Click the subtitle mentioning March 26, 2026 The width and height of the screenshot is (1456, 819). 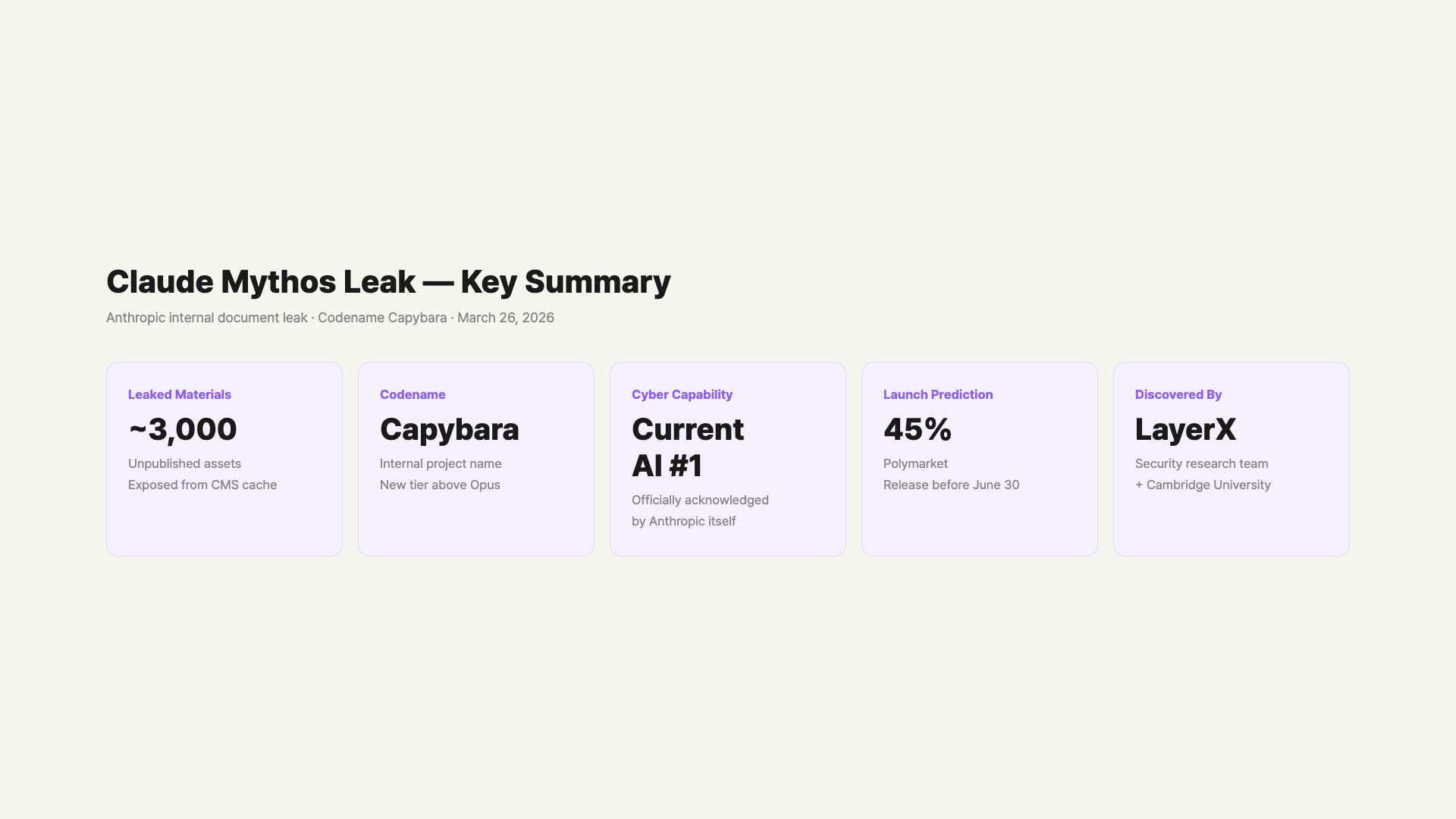pyautogui.click(x=330, y=318)
